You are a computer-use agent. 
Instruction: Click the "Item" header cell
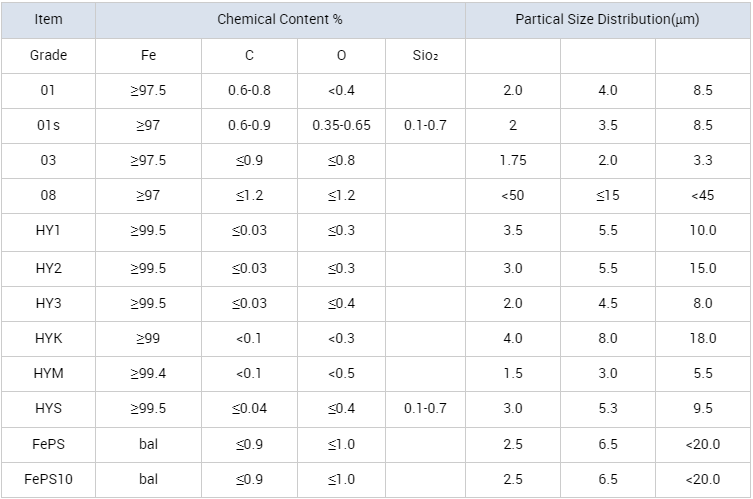48,20
